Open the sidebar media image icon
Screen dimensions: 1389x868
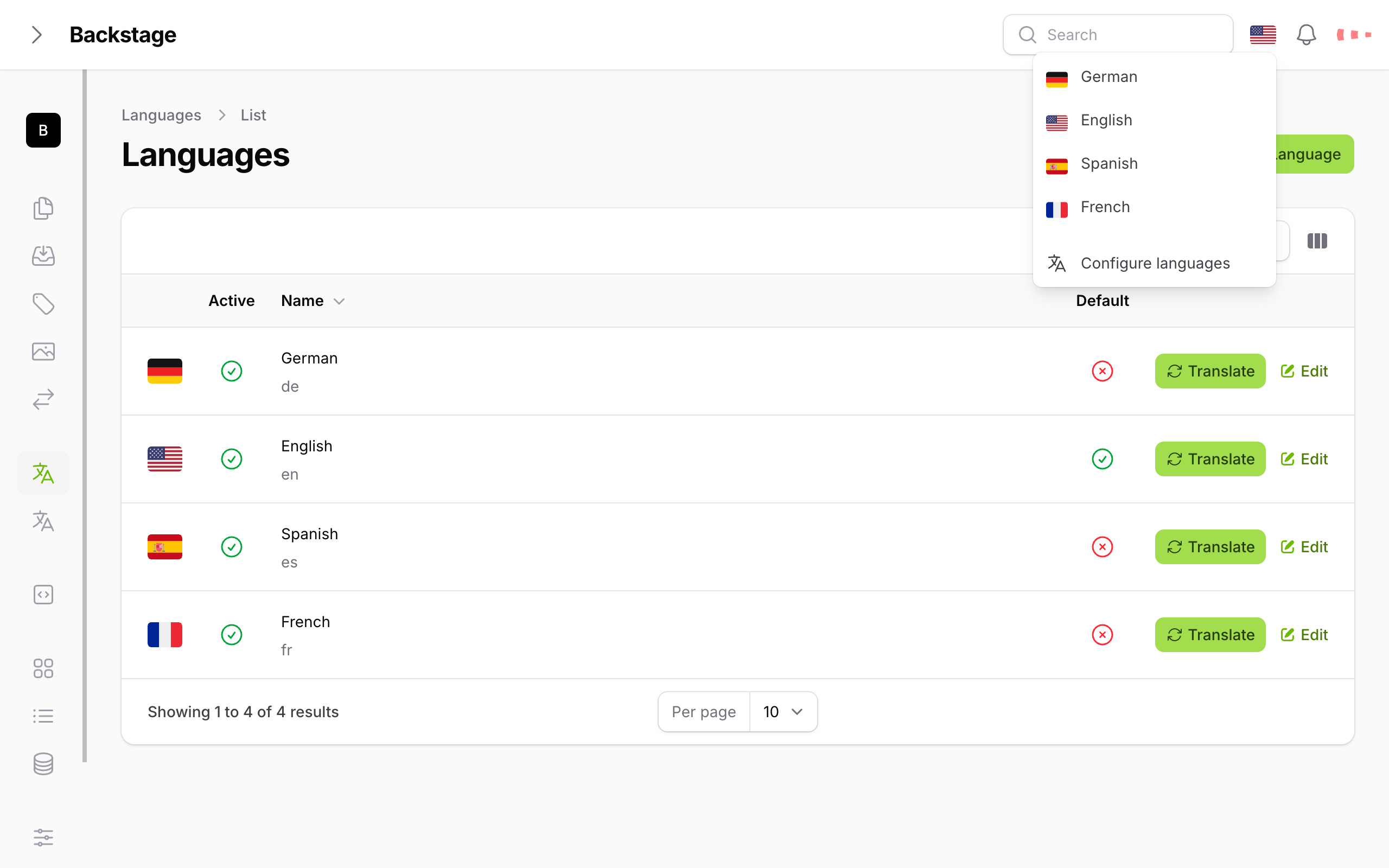tap(43, 352)
